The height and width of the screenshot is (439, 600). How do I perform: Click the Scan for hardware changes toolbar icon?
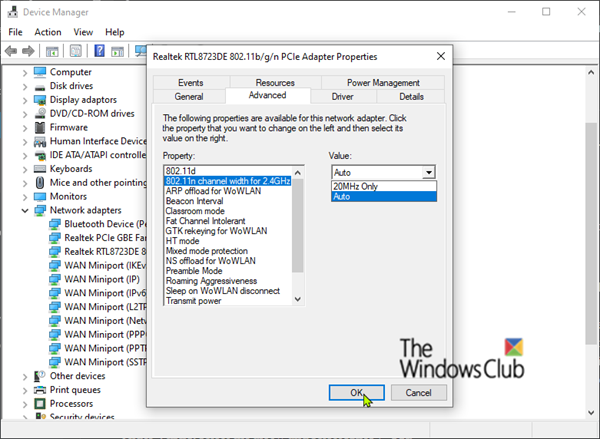pos(141,51)
